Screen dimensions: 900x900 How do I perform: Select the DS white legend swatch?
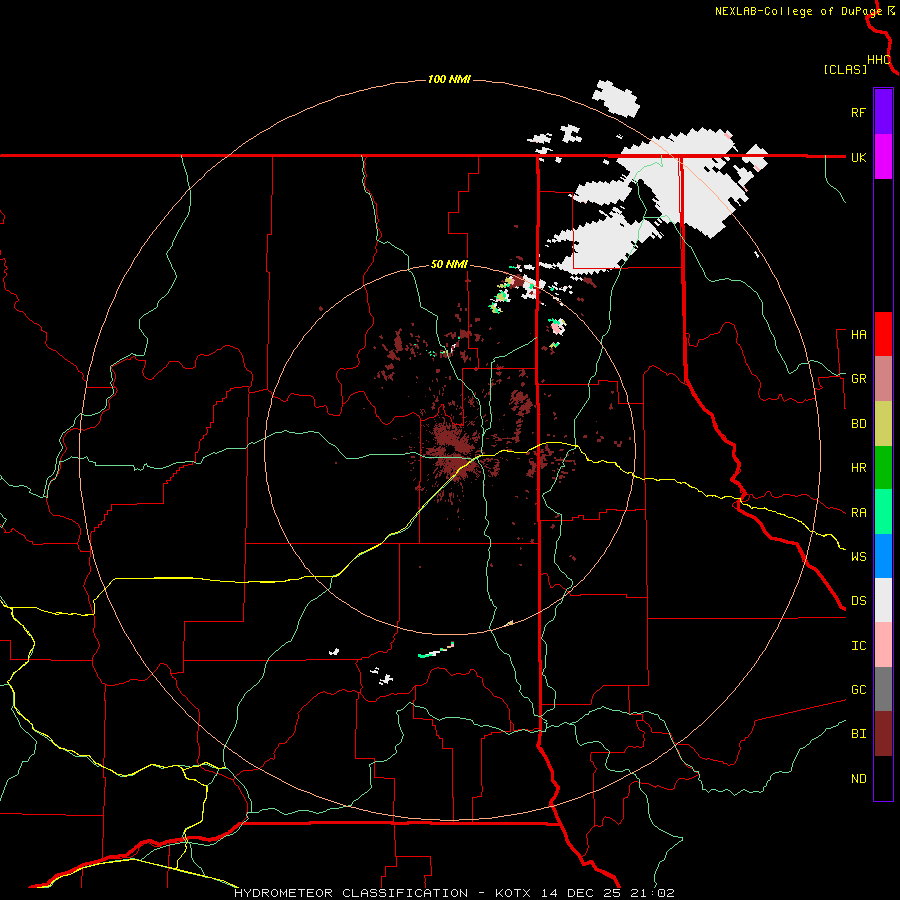(883, 600)
